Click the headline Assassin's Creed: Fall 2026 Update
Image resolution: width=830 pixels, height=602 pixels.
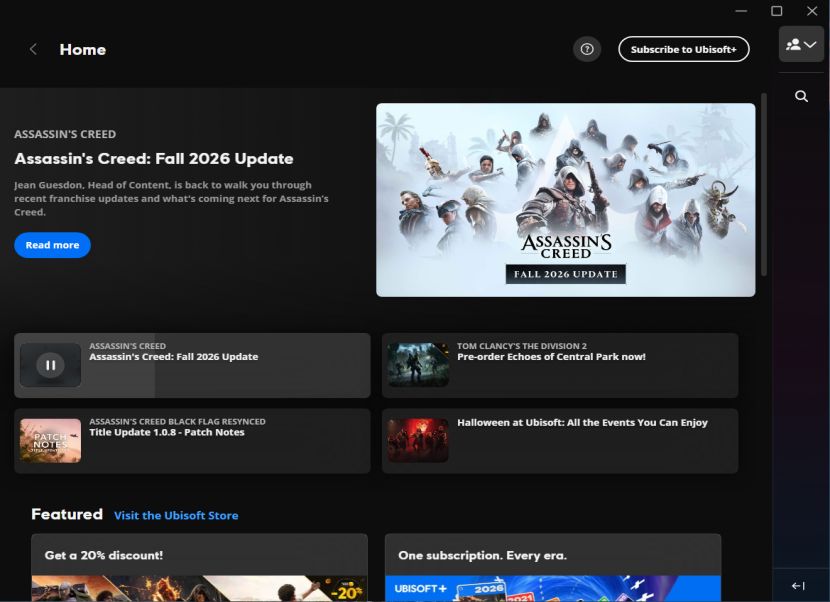click(x=154, y=158)
